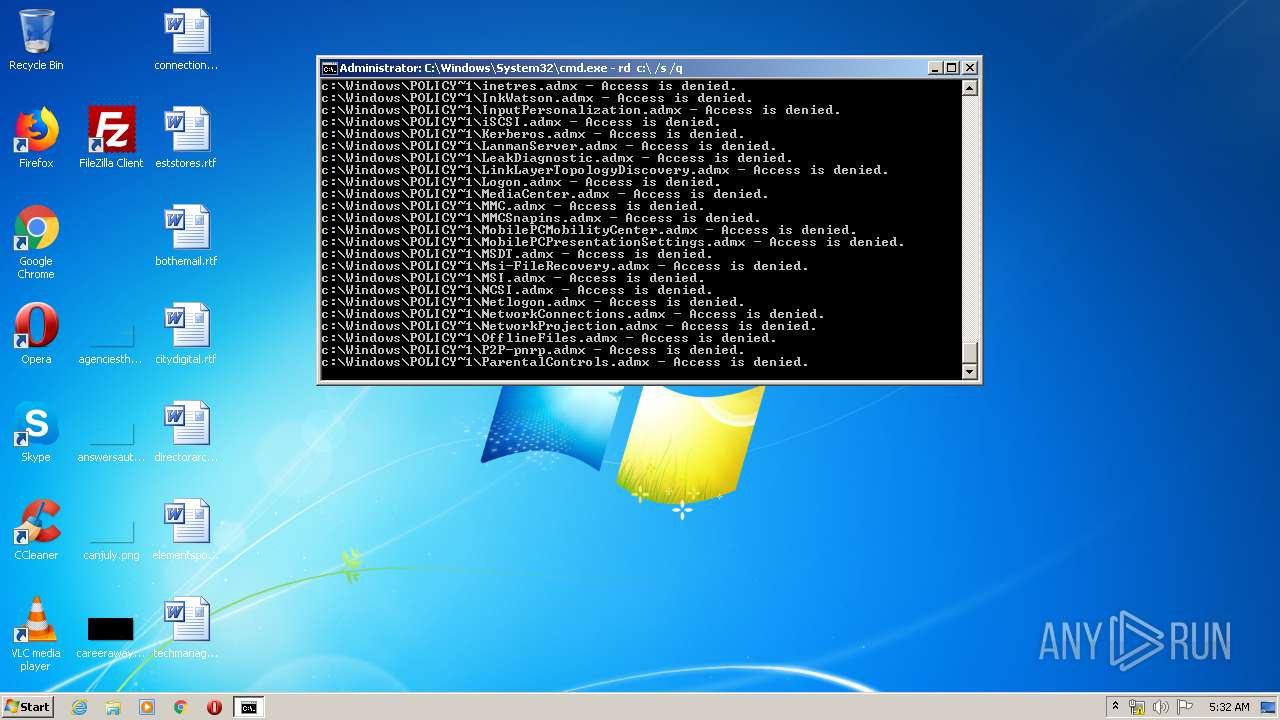Image resolution: width=1280 pixels, height=720 pixels.
Task: Click the ParentalControls.admx output line
Action: click(565, 362)
